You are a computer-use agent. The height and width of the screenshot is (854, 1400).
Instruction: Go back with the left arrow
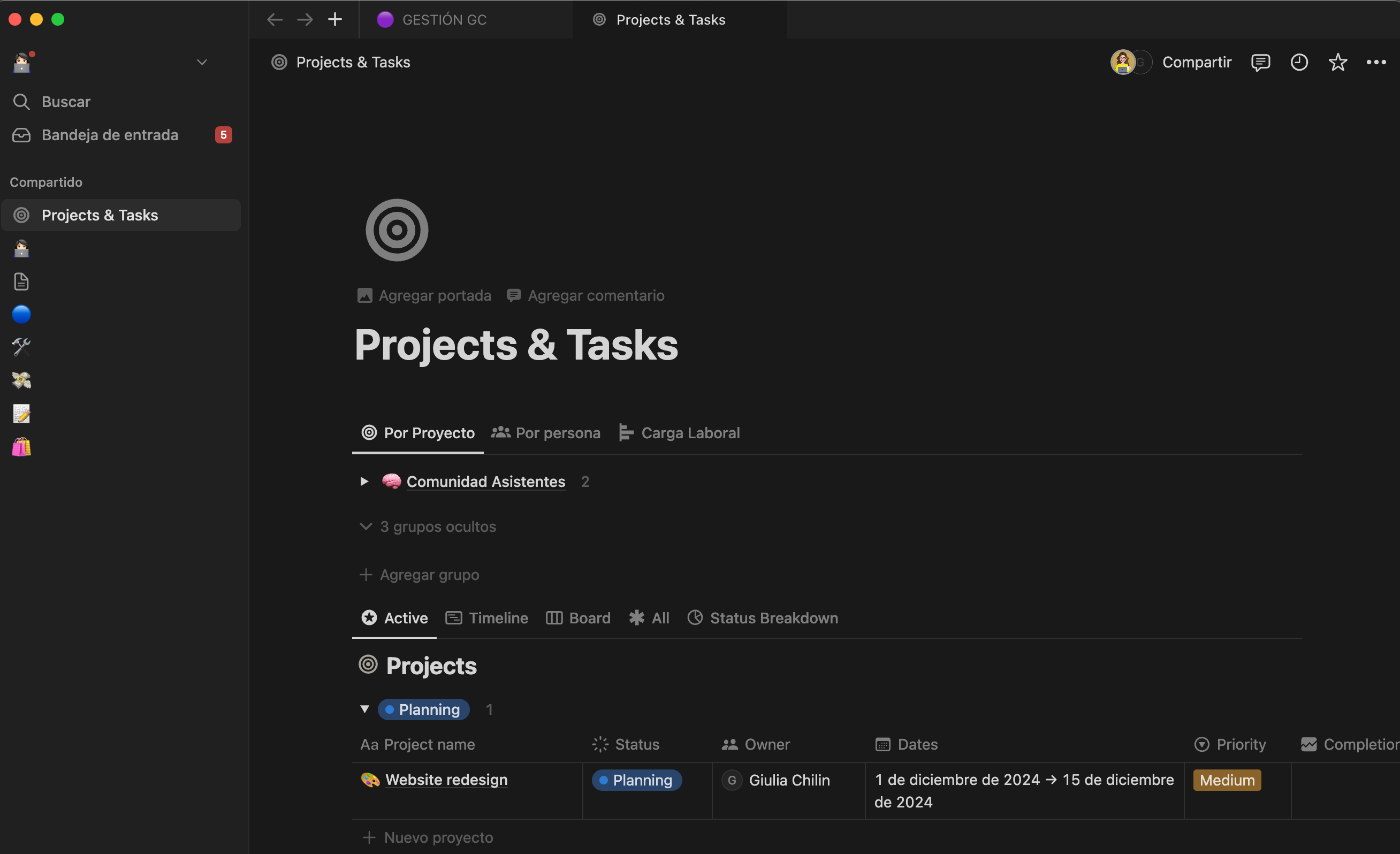pyautogui.click(x=275, y=20)
